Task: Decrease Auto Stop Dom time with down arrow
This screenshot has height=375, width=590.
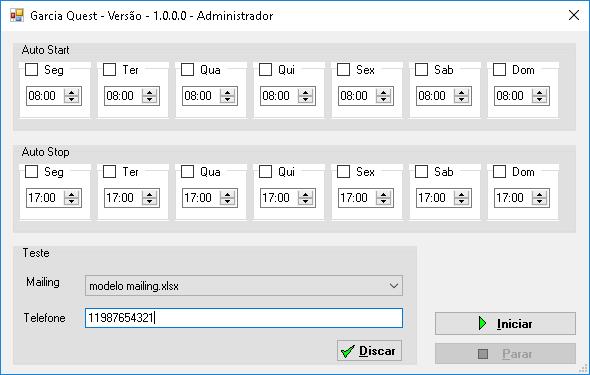Action: [x=540, y=202]
